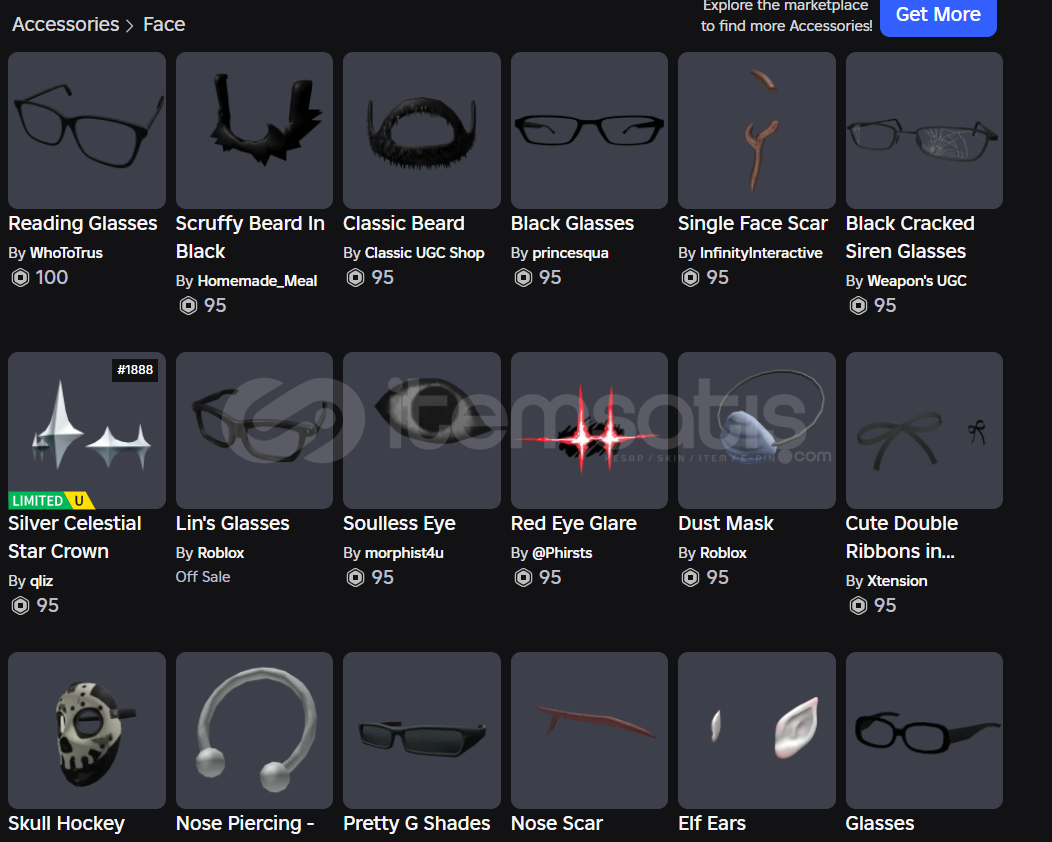Open the Scruffy Beard In Black name link

pos(250,238)
